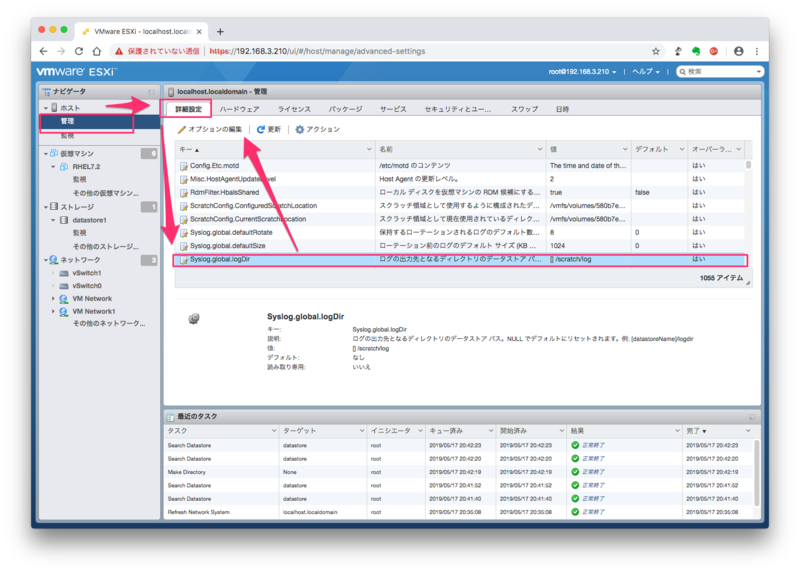This screenshot has height=573, width=800.
Task: Click the RHEL7.2 virtual machine icon
Action: click(x=64, y=167)
